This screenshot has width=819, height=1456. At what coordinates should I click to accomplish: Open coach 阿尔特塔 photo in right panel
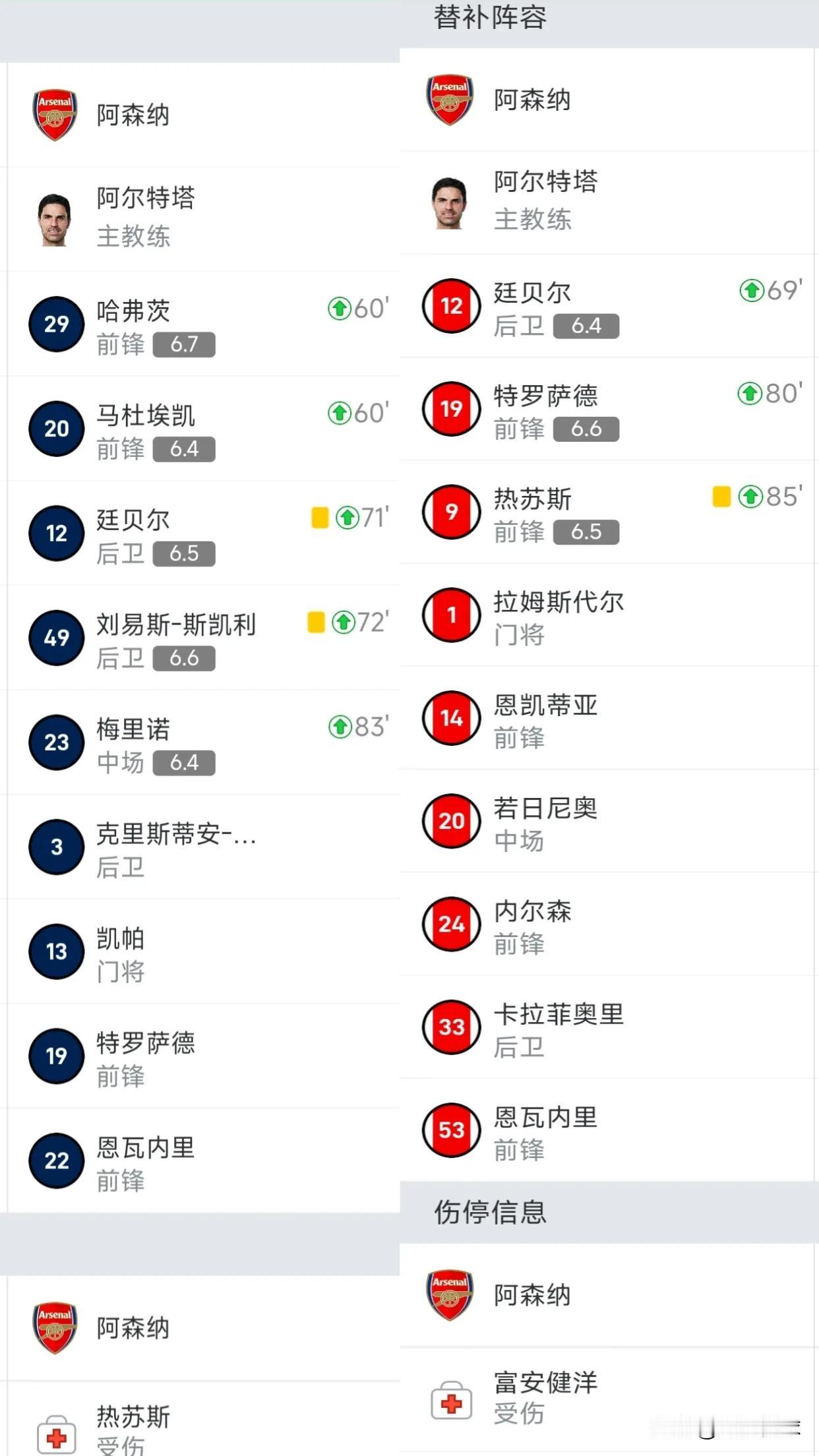(x=450, y=203)
